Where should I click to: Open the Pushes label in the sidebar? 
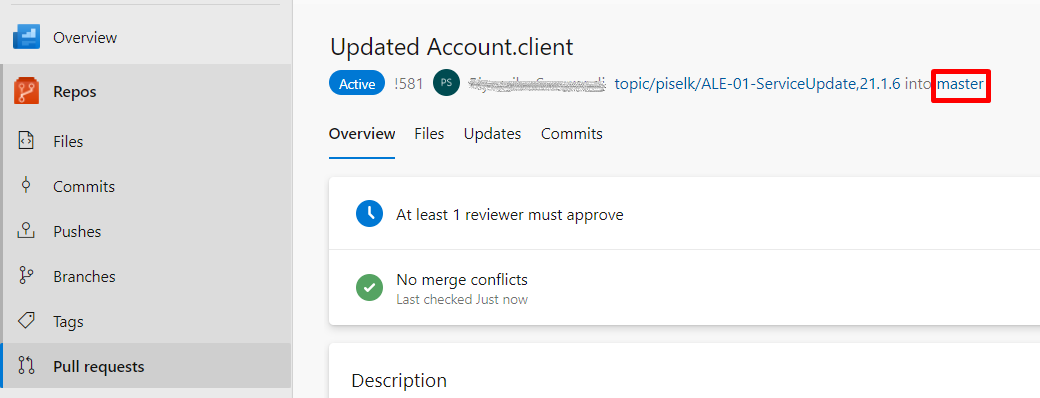pyautogui.click(x=78, y=232)
